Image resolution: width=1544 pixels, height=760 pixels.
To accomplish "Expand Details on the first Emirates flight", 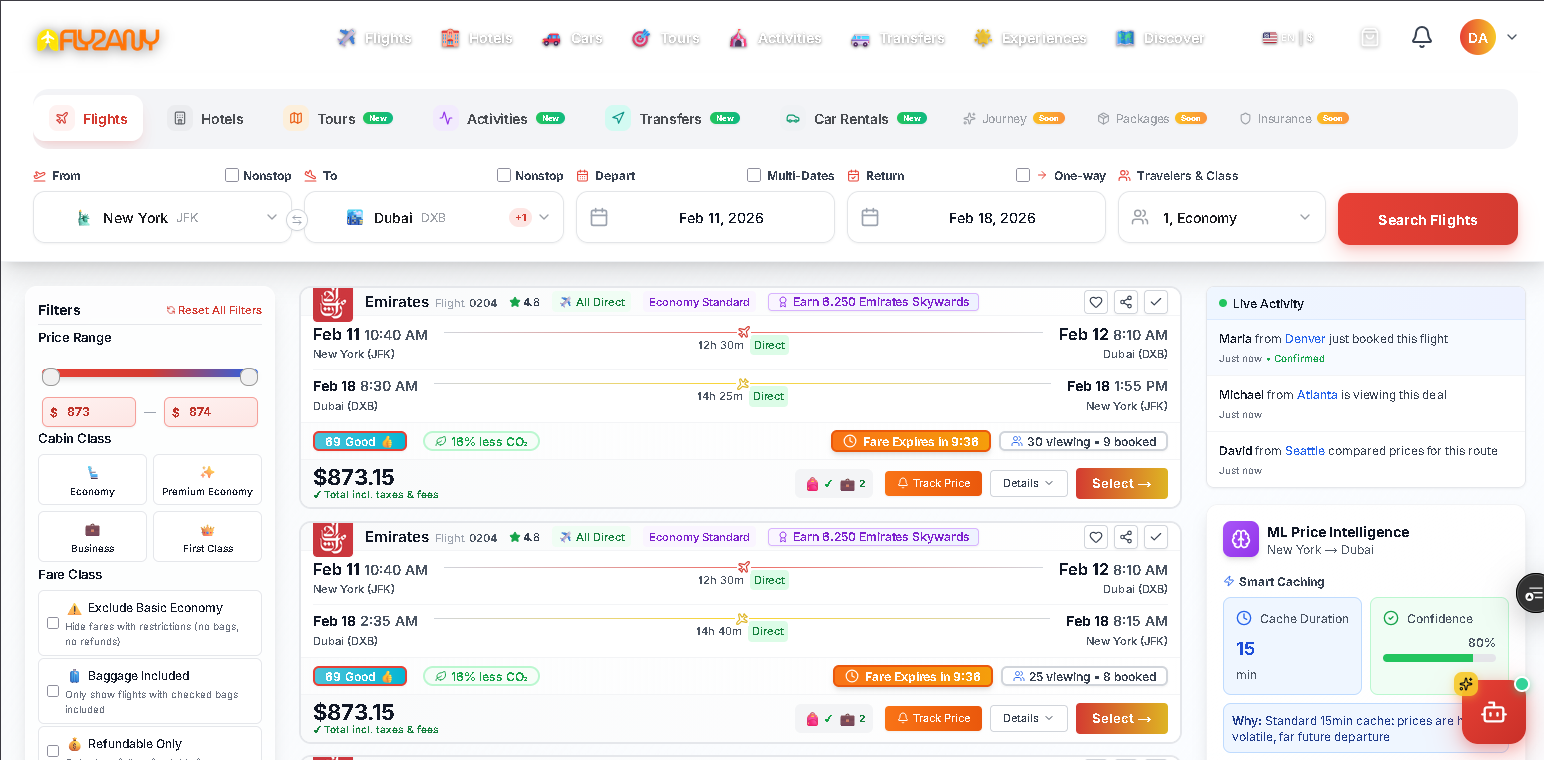I will pos(1028,483).
